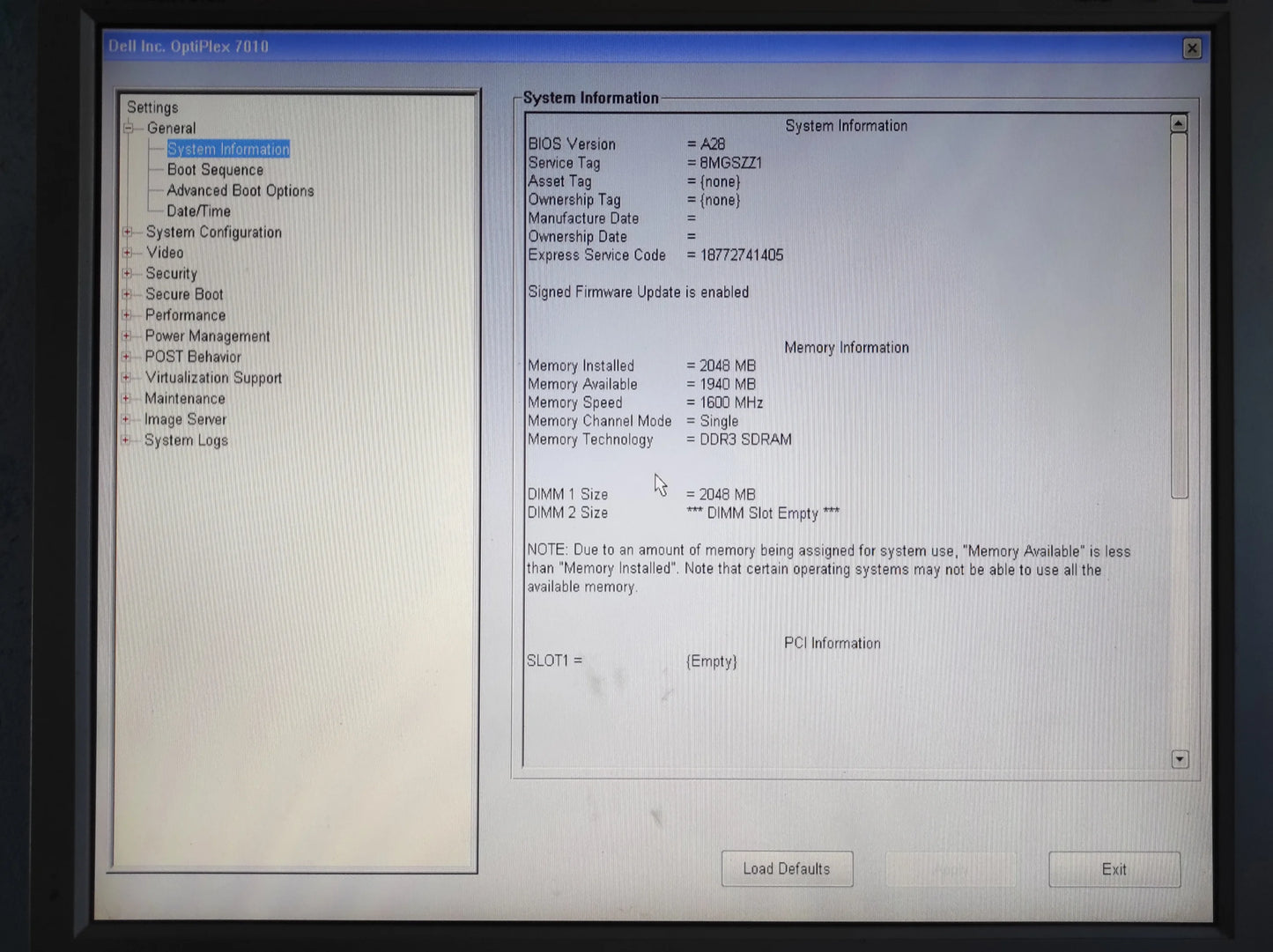This screenshot has height=952, width=1273.
Task: Expand the Virtualization Support node
Action: tap(127, 378)
